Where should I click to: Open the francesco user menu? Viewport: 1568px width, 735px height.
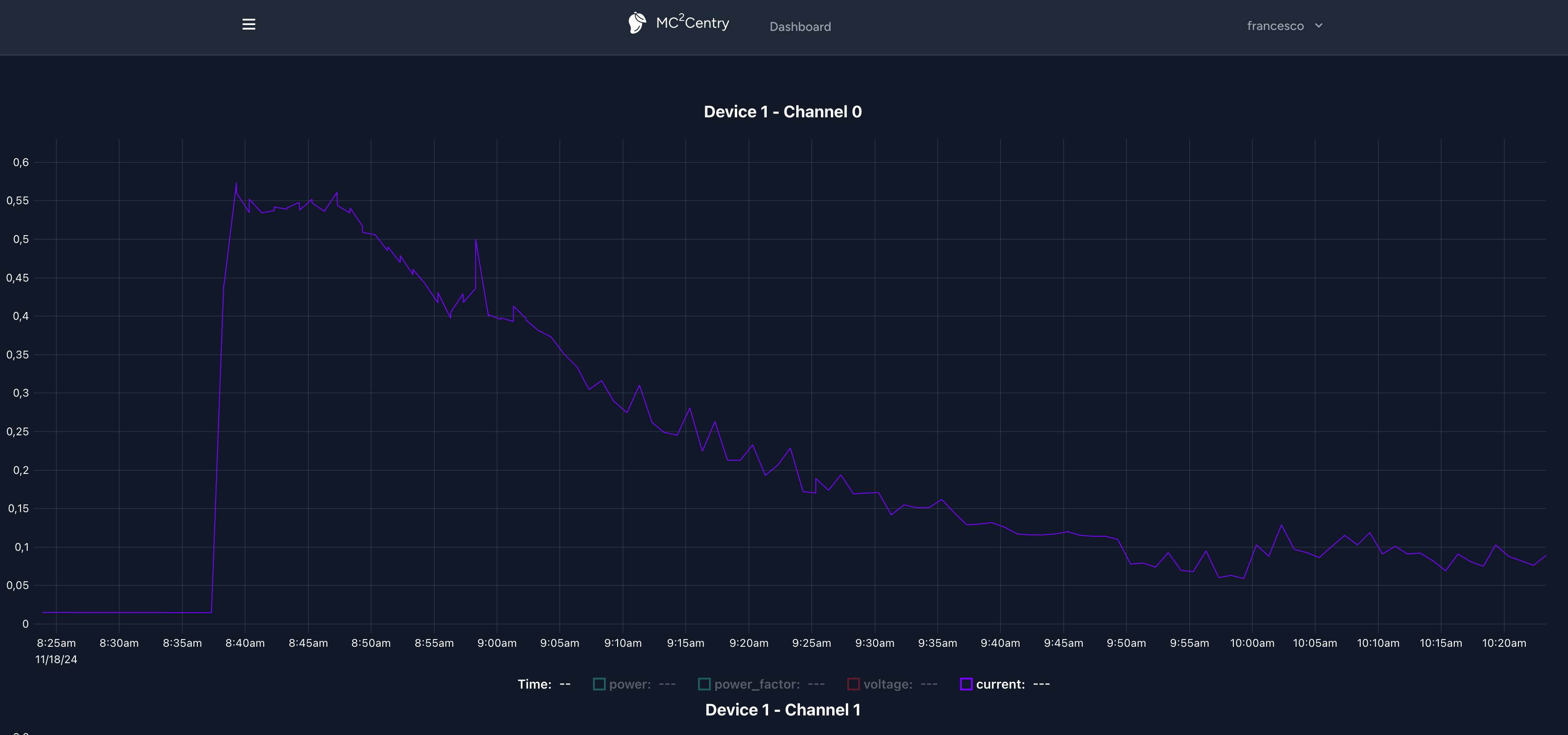pos(1284,25)
